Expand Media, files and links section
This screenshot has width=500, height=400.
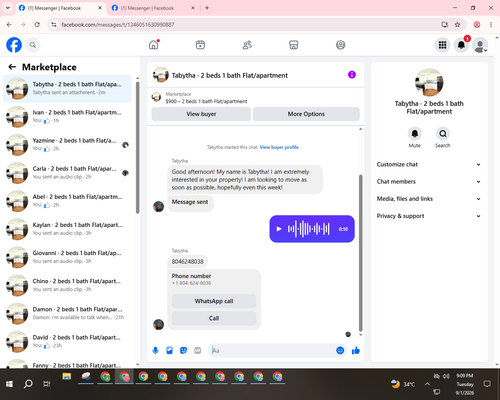coord(429,199)
